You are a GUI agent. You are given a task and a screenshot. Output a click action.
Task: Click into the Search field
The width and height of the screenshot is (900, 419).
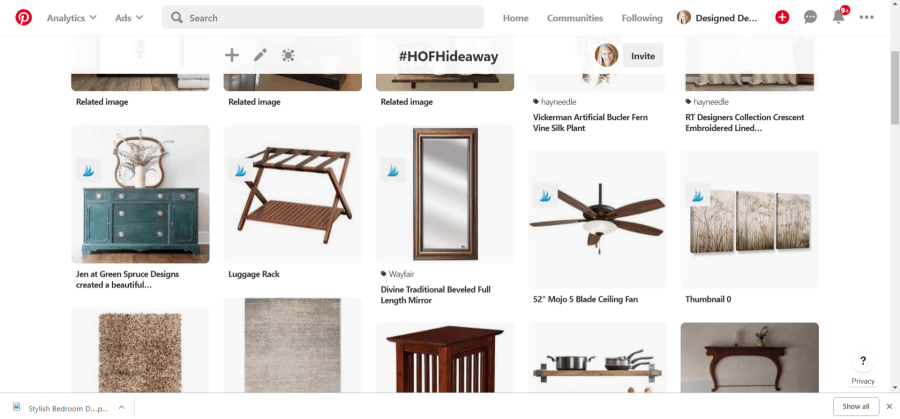323,18
